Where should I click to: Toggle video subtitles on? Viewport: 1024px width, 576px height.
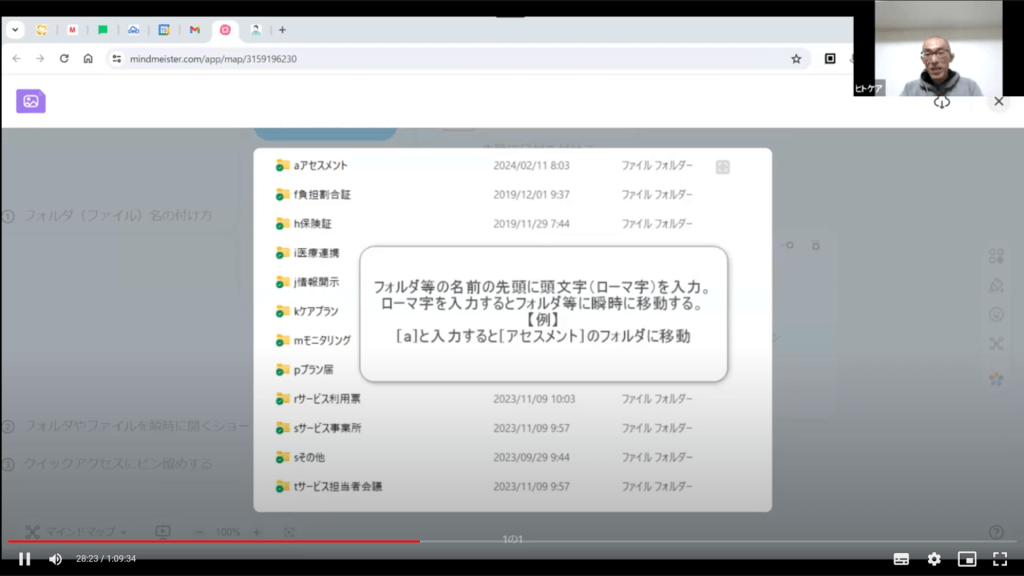[901, 558]
